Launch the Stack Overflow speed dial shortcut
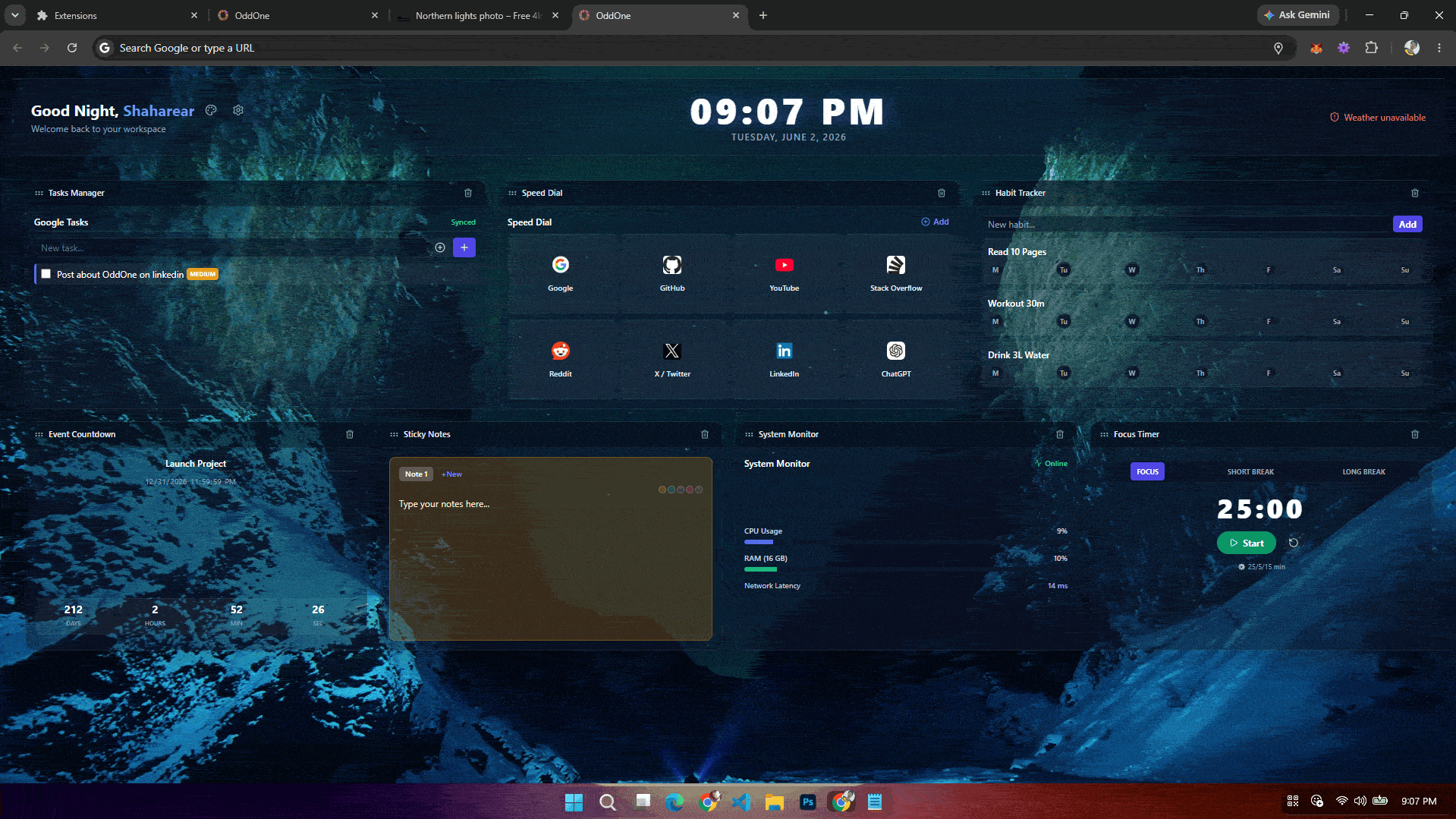 [896, 273]
